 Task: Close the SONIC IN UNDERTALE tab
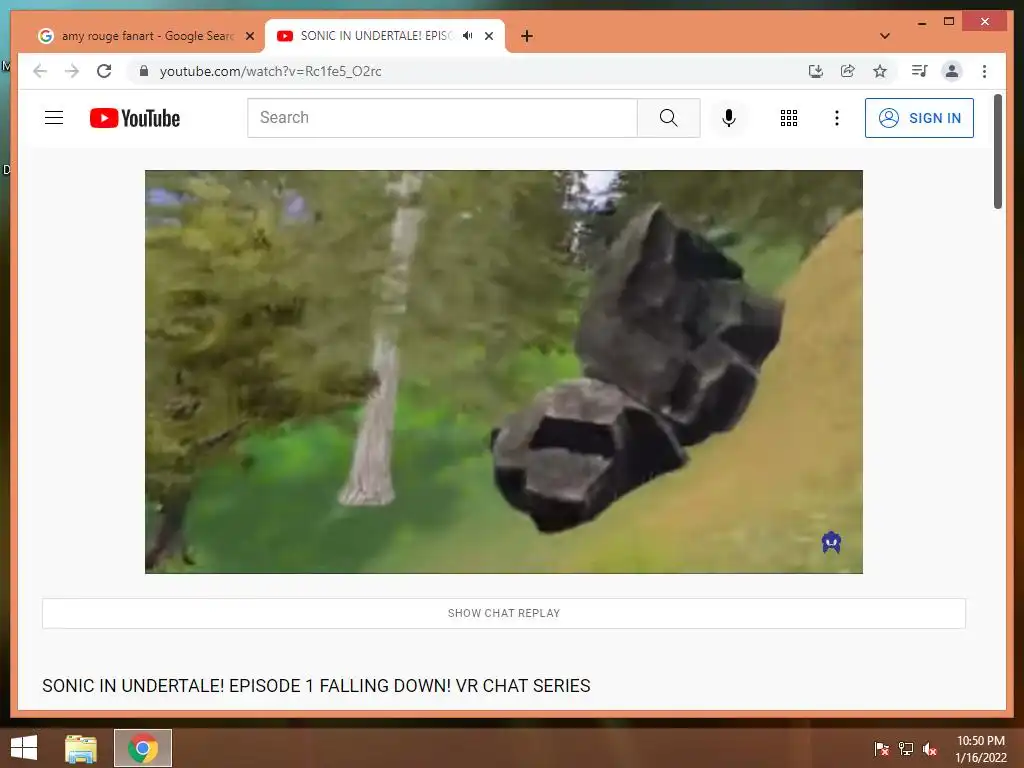488,36
